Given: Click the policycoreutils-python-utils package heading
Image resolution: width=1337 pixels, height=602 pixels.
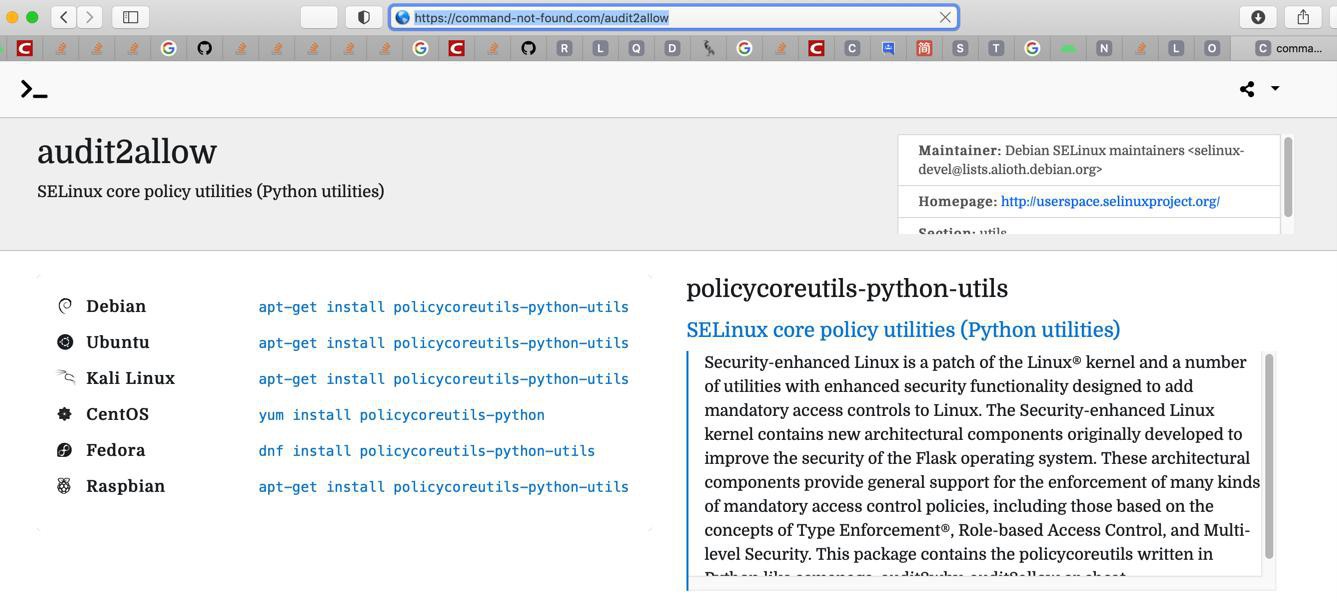Looking at the screenshot, I should 847,289.
